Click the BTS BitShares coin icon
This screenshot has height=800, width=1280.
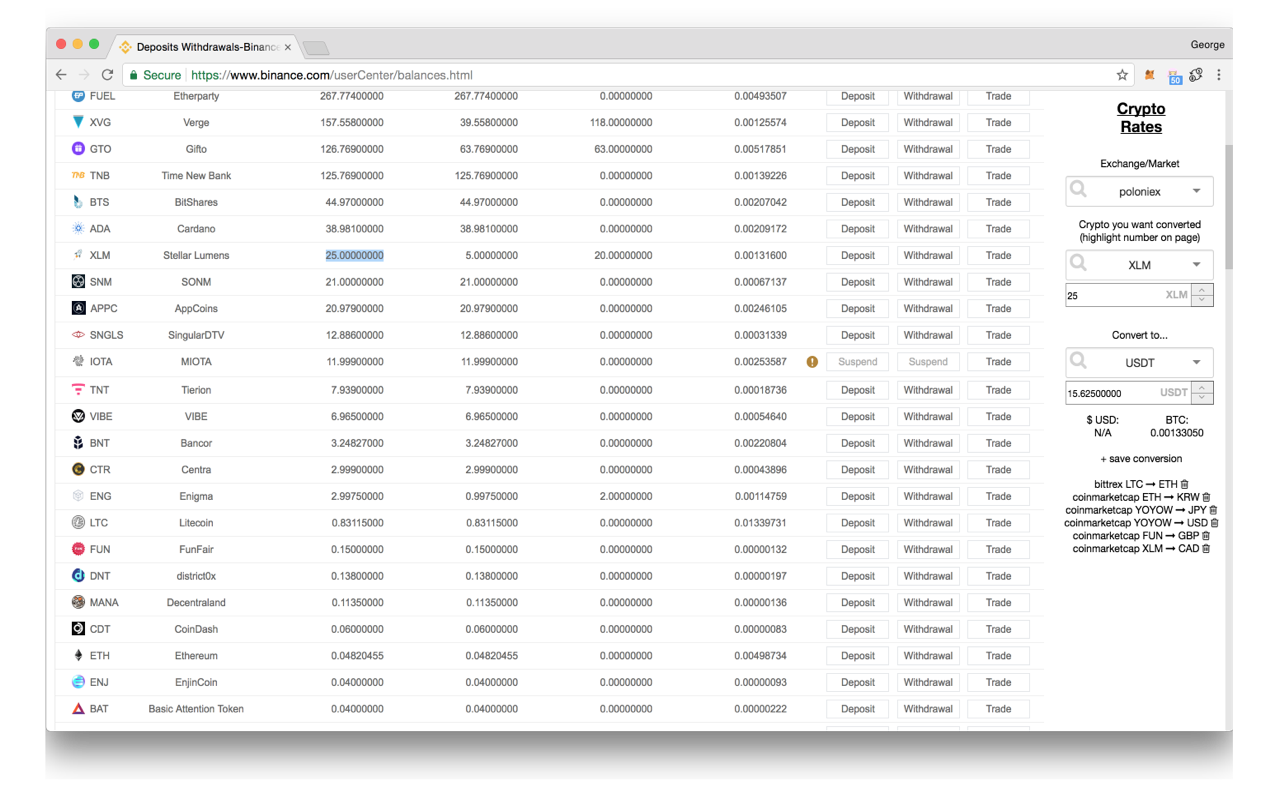point(78,202)
